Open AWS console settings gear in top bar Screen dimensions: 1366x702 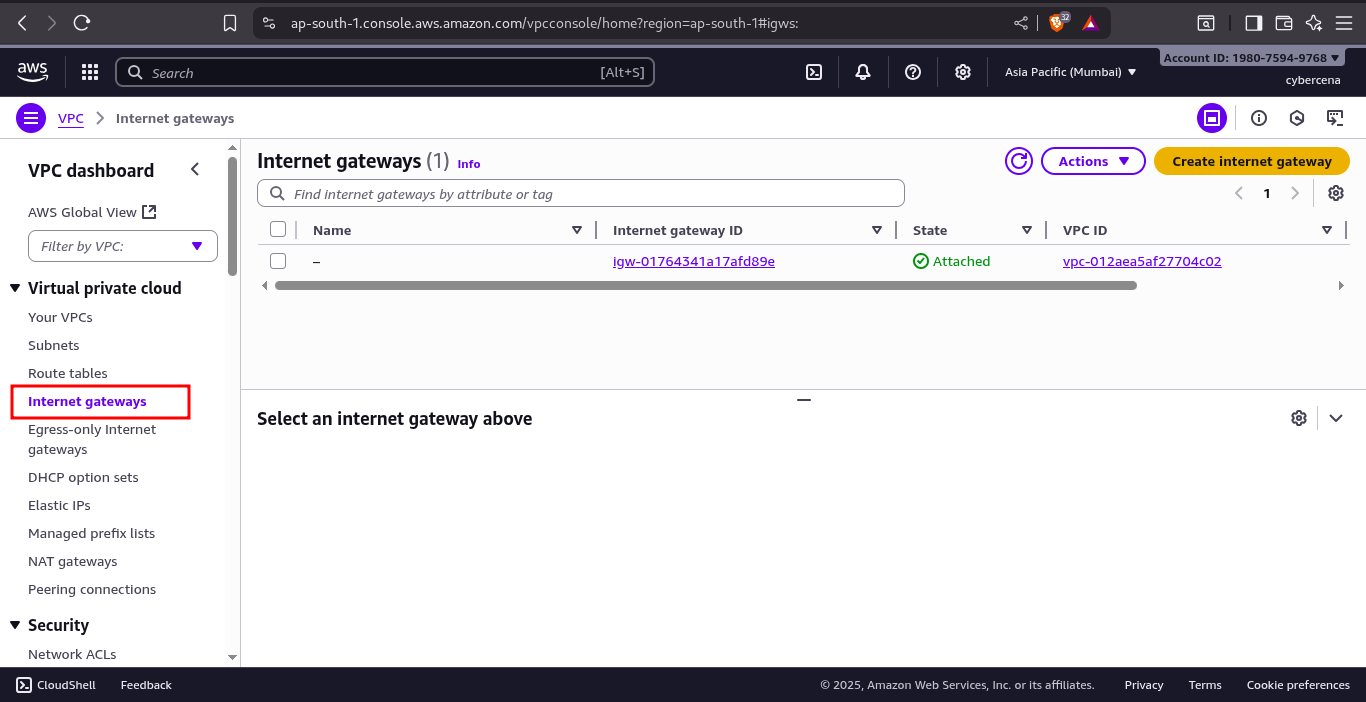[963, 72]
